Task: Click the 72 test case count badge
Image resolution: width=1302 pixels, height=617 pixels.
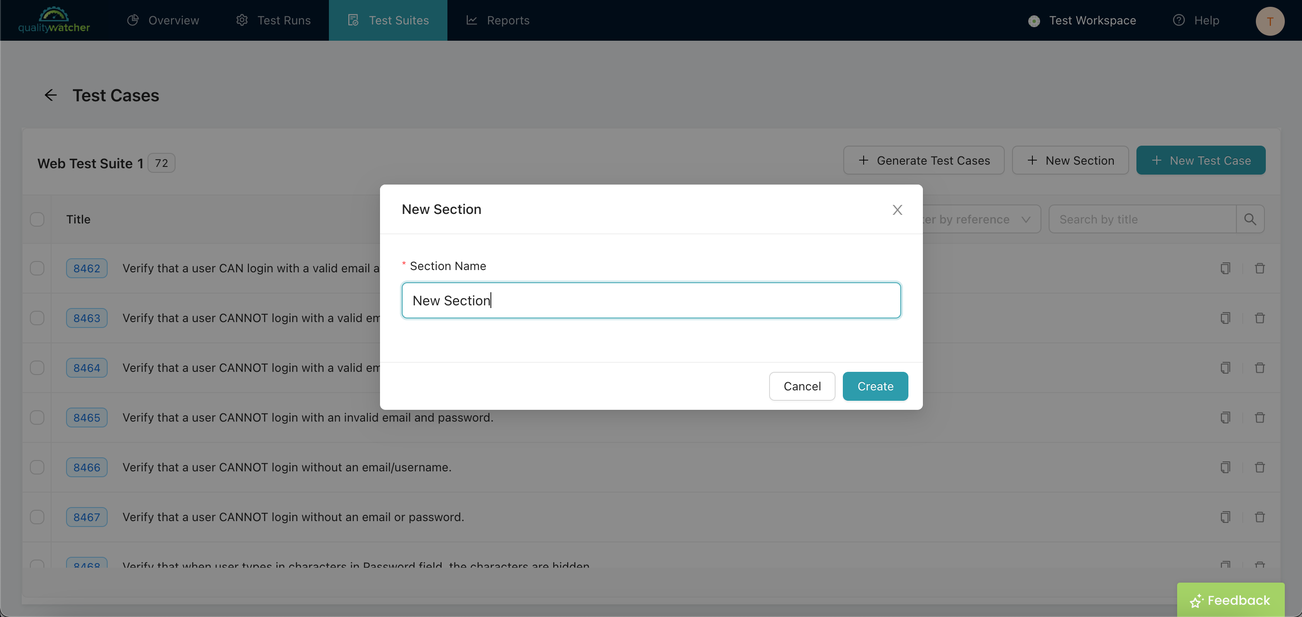Action: pyautogui.click(x=161, y=163)
